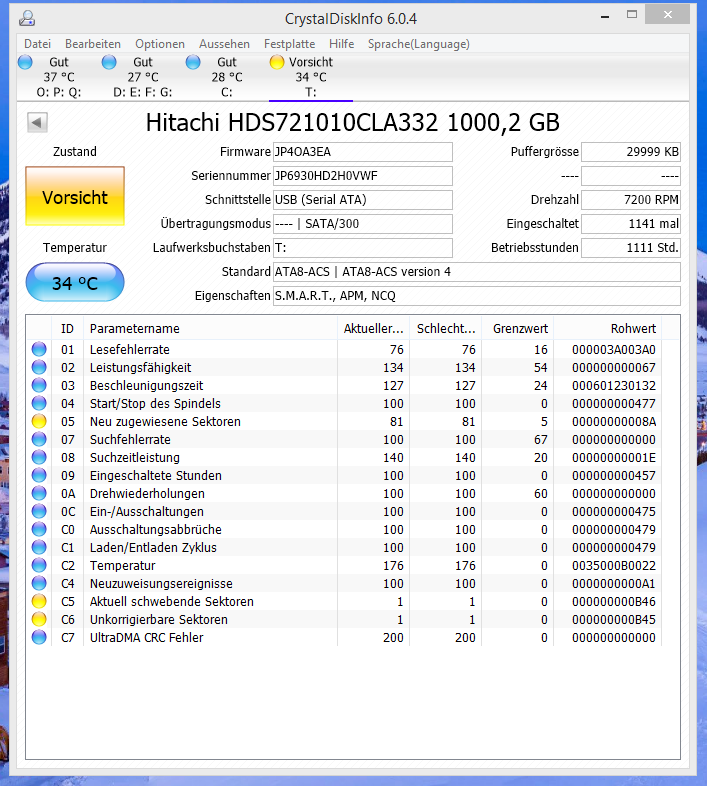The height and width of the screenshot is (786, 707).
Task: Click status orb for Neuzuweisungsereignisse row
Action: [39, 583]
